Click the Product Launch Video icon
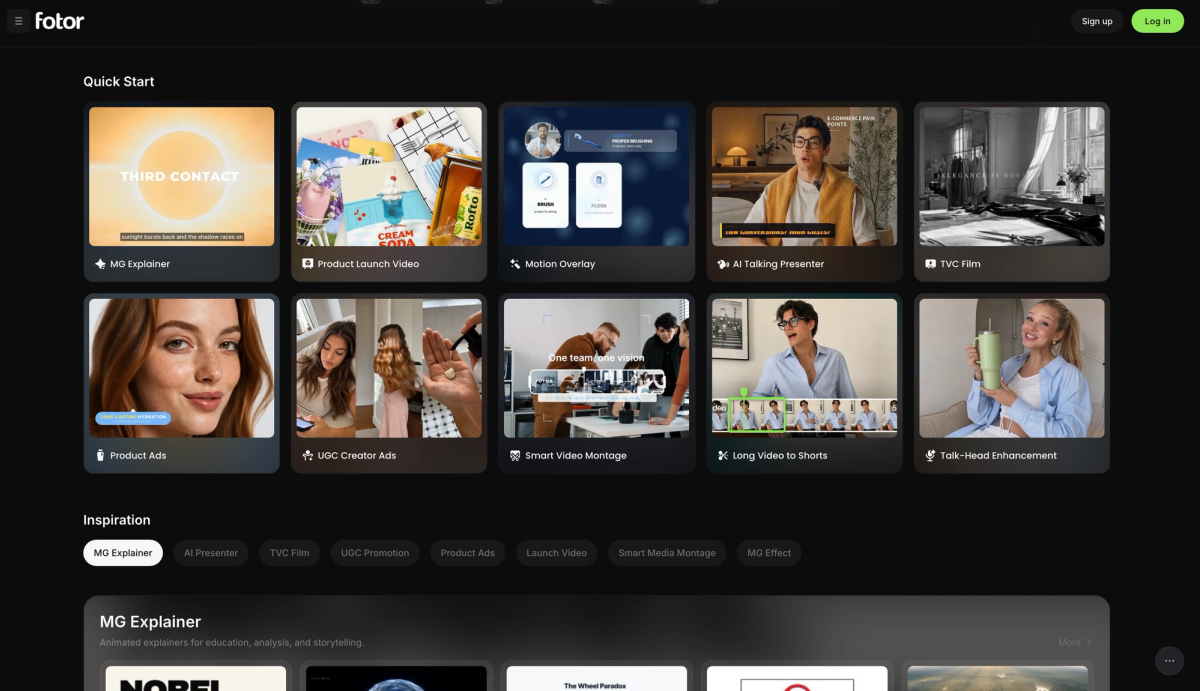Screen dimensions: 1200x691 point(308,264)
